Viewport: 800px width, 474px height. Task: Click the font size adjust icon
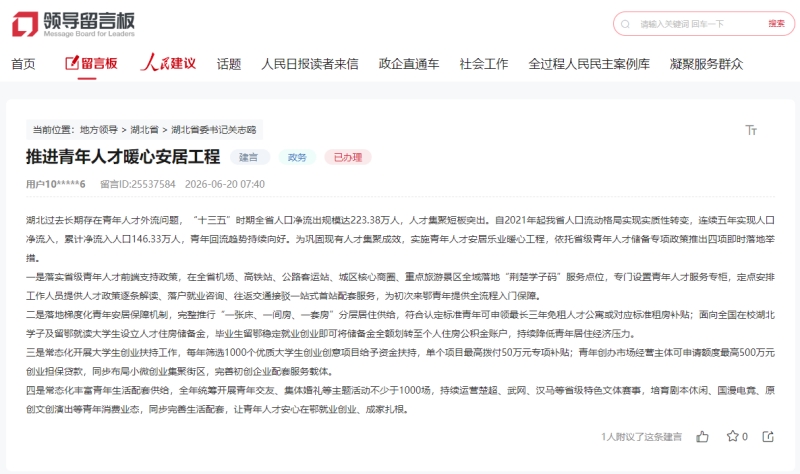coord(751,130)
